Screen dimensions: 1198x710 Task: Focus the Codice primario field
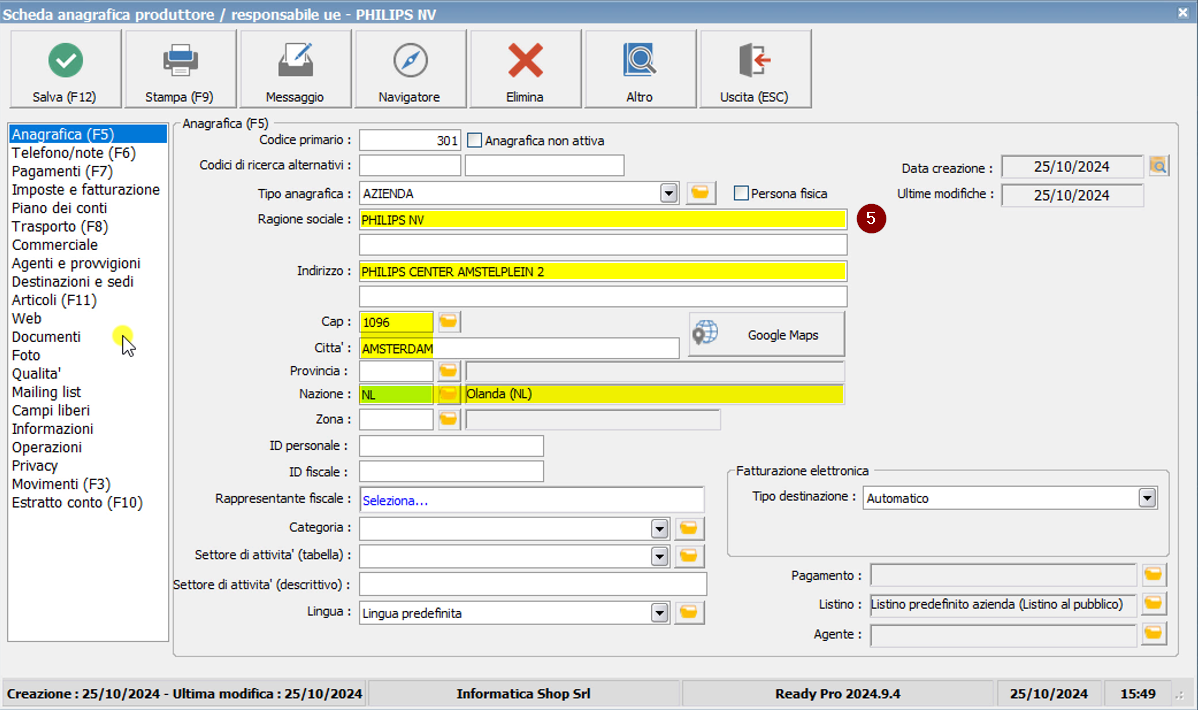pyautogui.click(x=410, y=141)
